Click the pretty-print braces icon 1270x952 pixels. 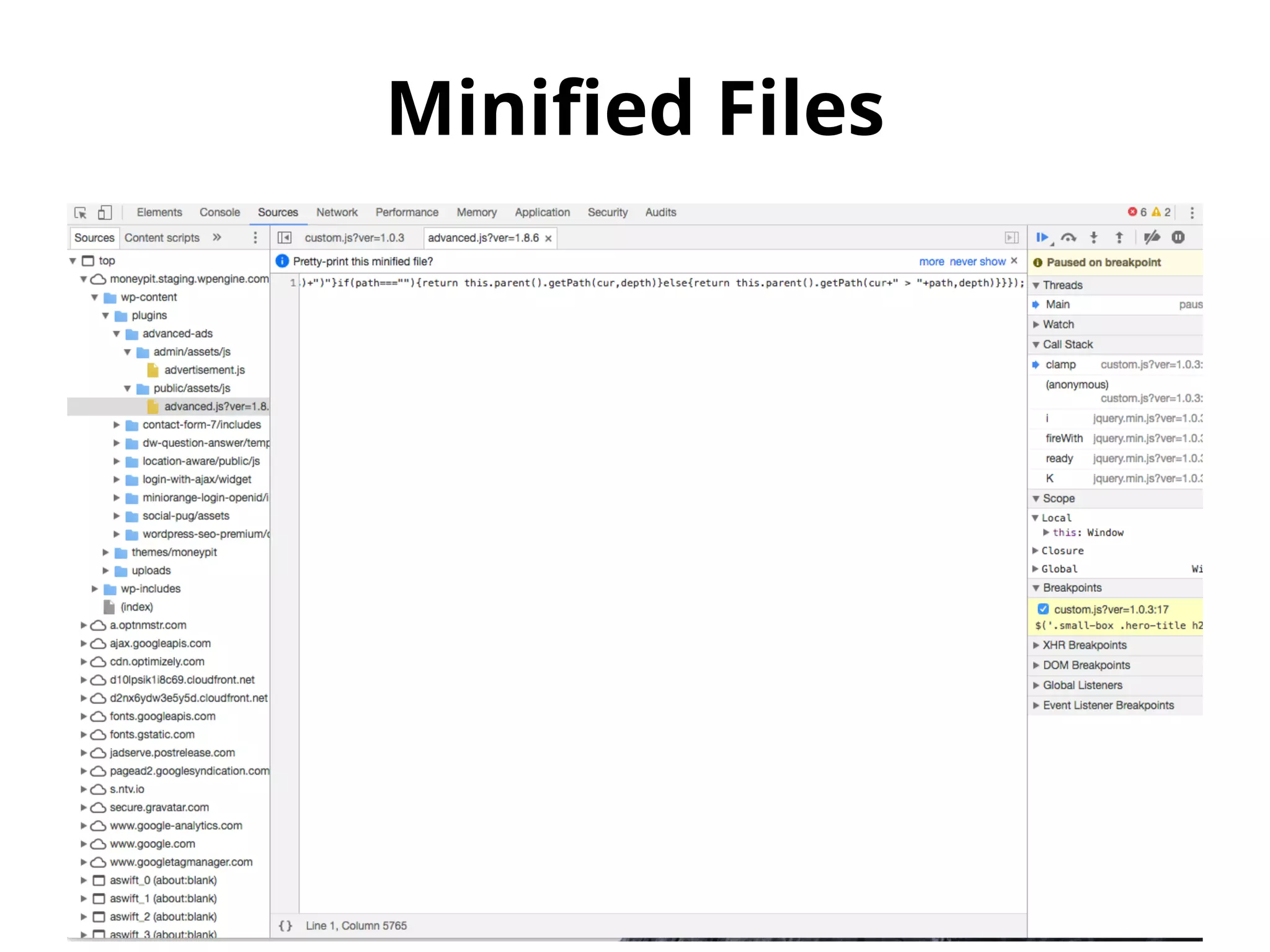tap(285, 925)
